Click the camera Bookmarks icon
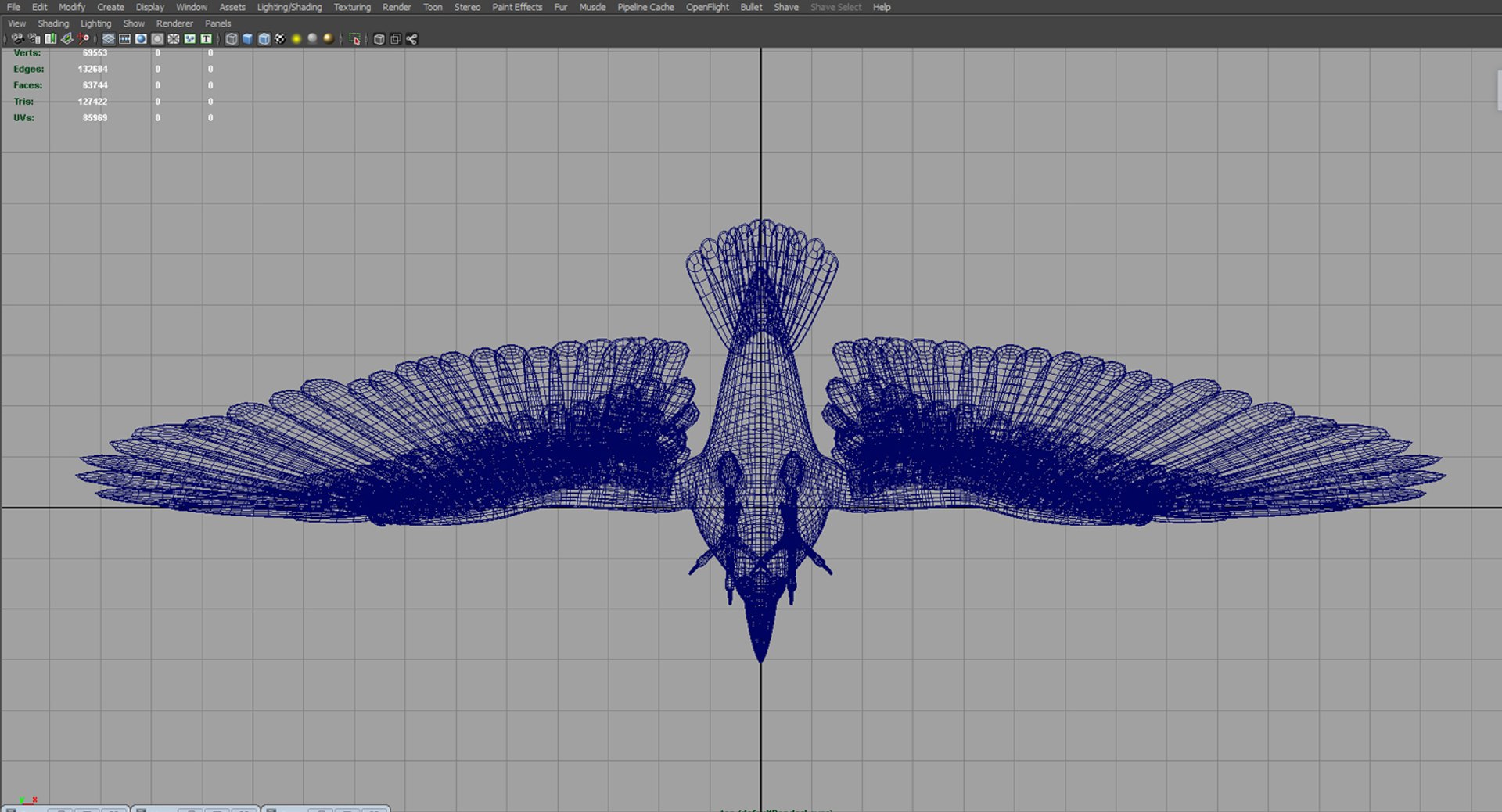 [x=50, y=38]
